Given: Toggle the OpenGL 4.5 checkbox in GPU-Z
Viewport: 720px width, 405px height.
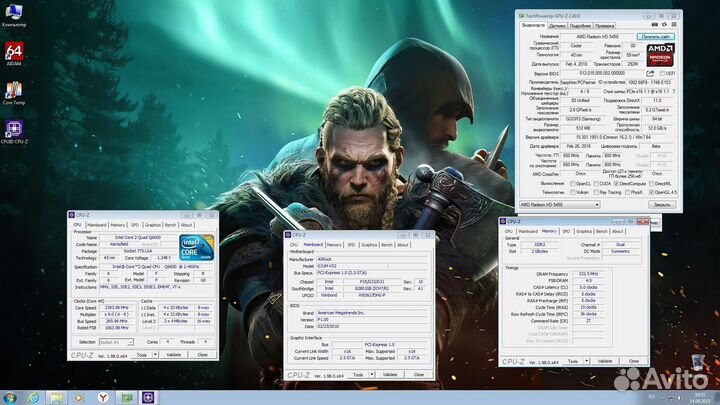Looking at the screenshot, I should tap(652, 192).
